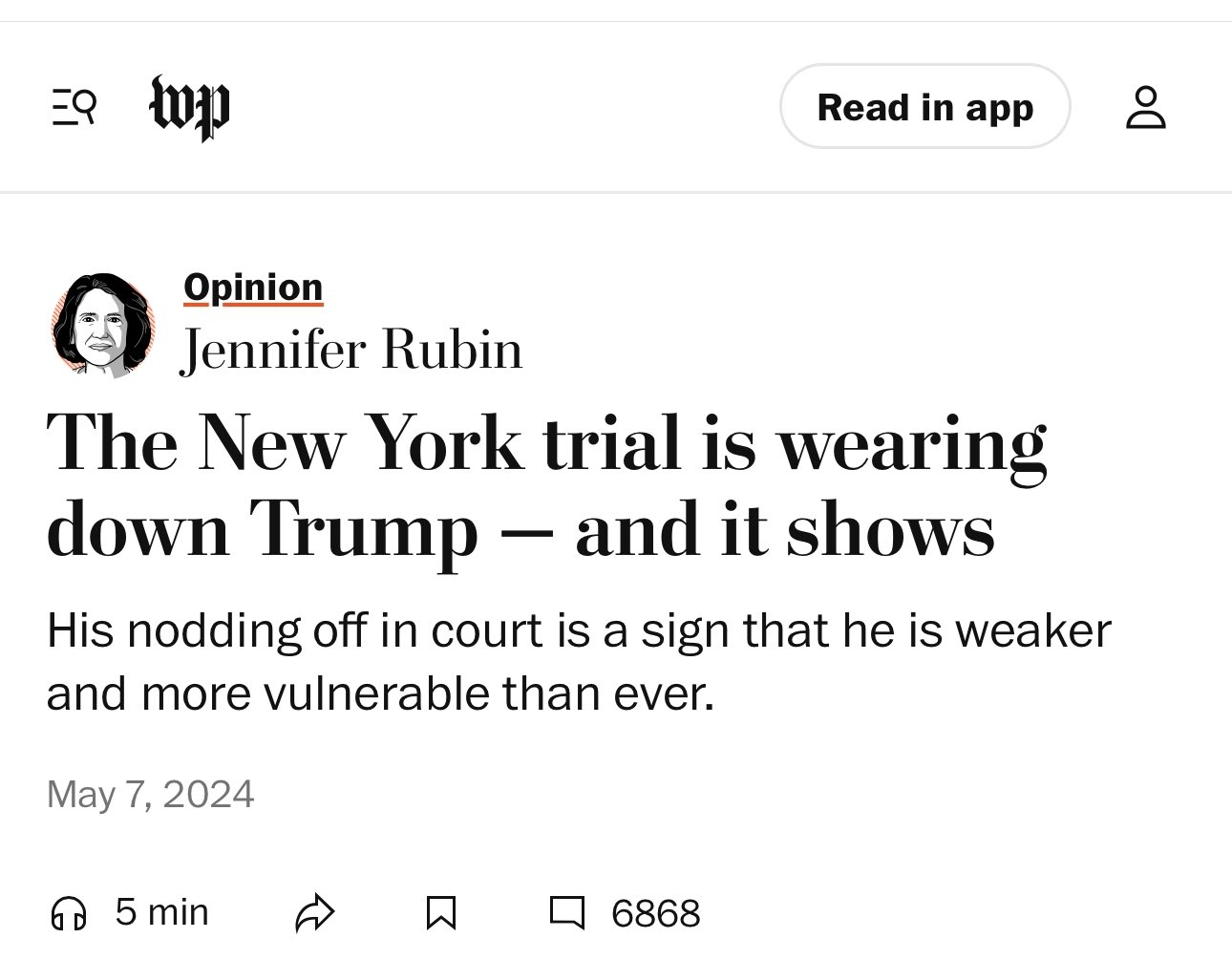Screen dimensions: 1232x960
Task: Visit Jennifer Rubin's author page link
Action: (352, 350)
